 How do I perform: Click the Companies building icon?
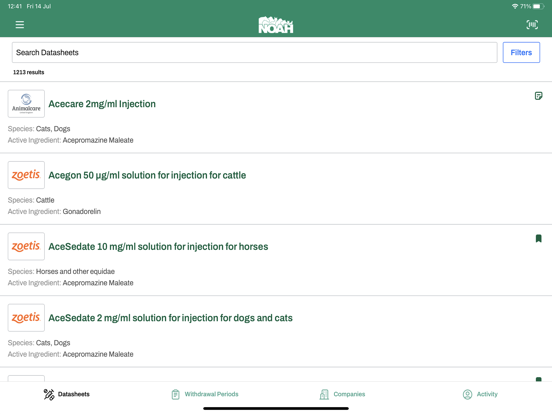coord(324,394)
